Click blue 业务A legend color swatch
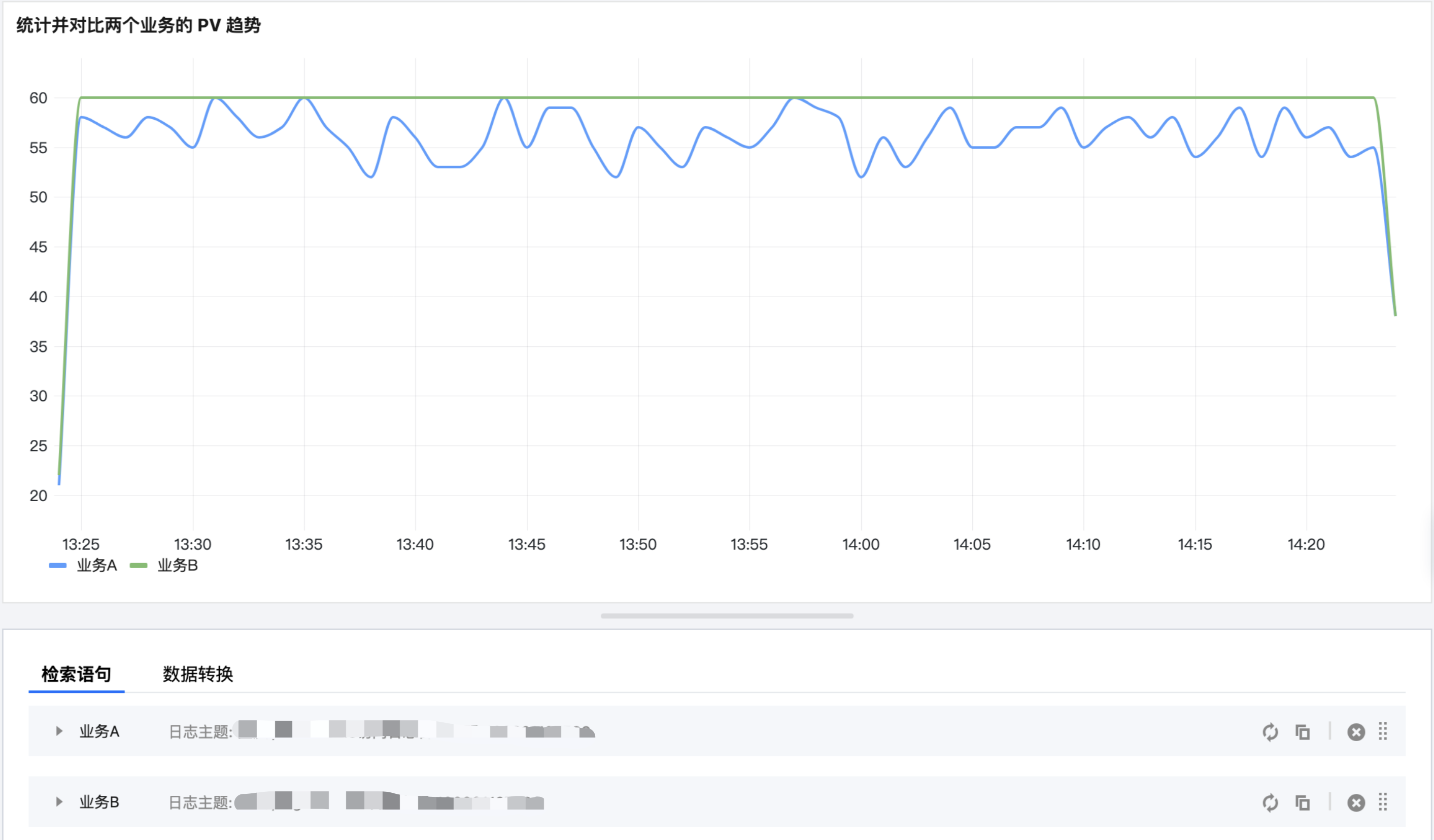The width and height of the screenshot is (1434, 840). 57,565
